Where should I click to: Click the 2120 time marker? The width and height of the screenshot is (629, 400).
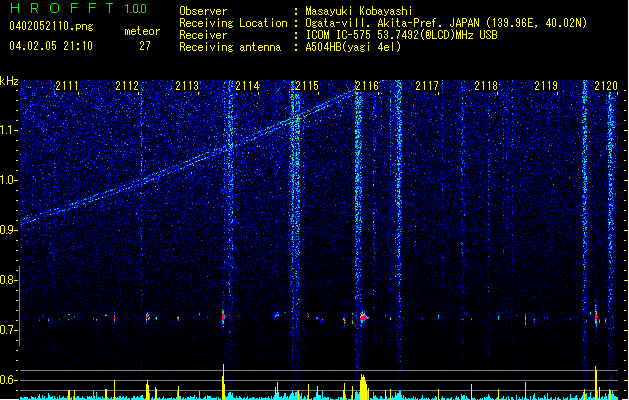[x=606, y=86]
